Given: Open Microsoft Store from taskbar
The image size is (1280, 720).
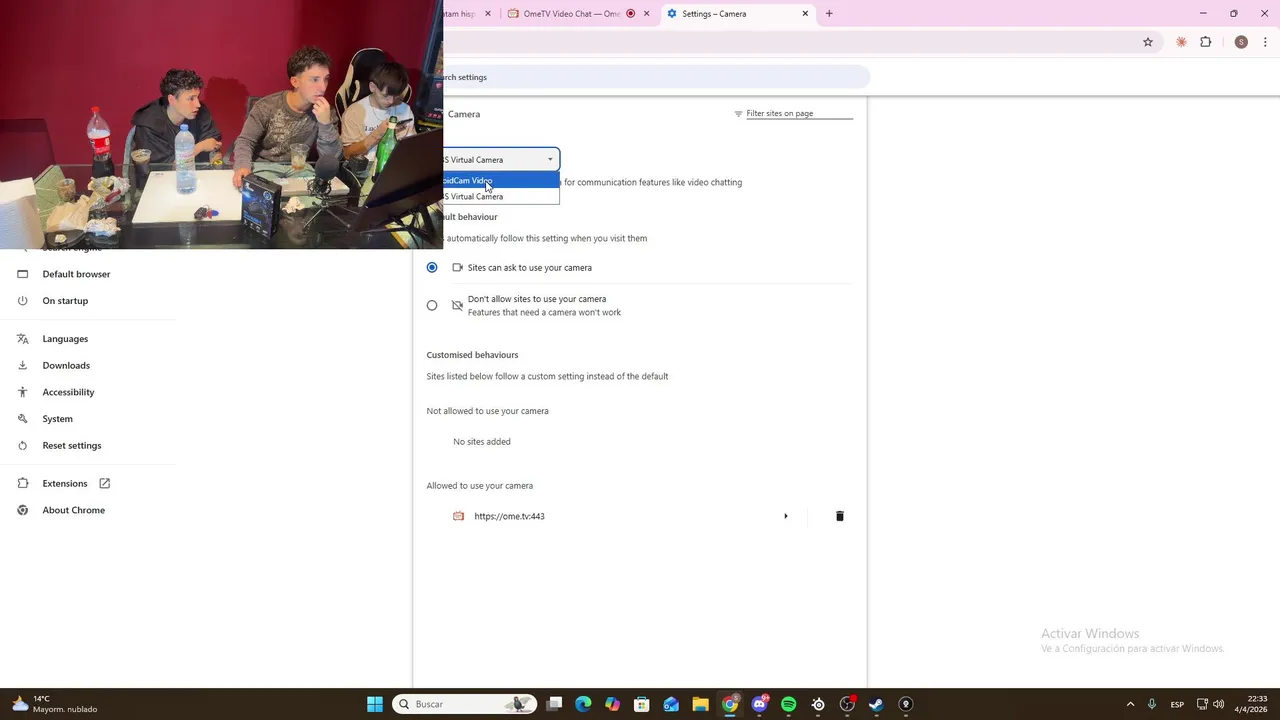Looking at the screenshot, I should (642, 704).
